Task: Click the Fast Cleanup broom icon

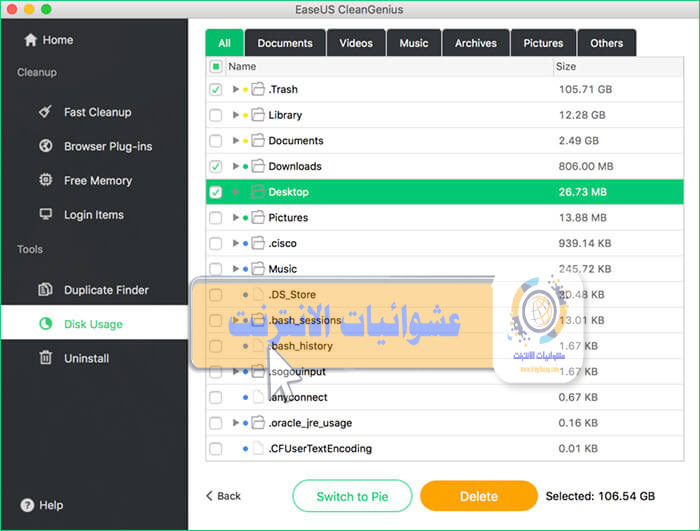Action: pyautogui.click(x=45, y=112)
